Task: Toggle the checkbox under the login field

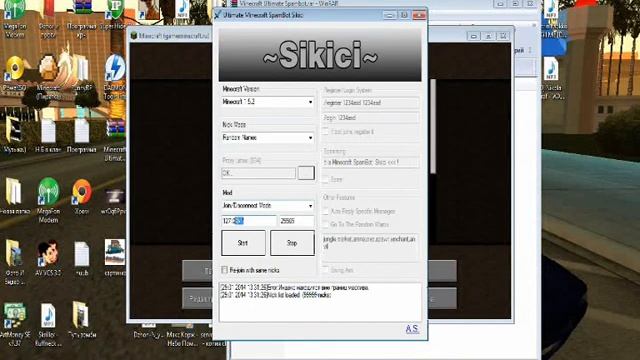Action: click(326, 131)
